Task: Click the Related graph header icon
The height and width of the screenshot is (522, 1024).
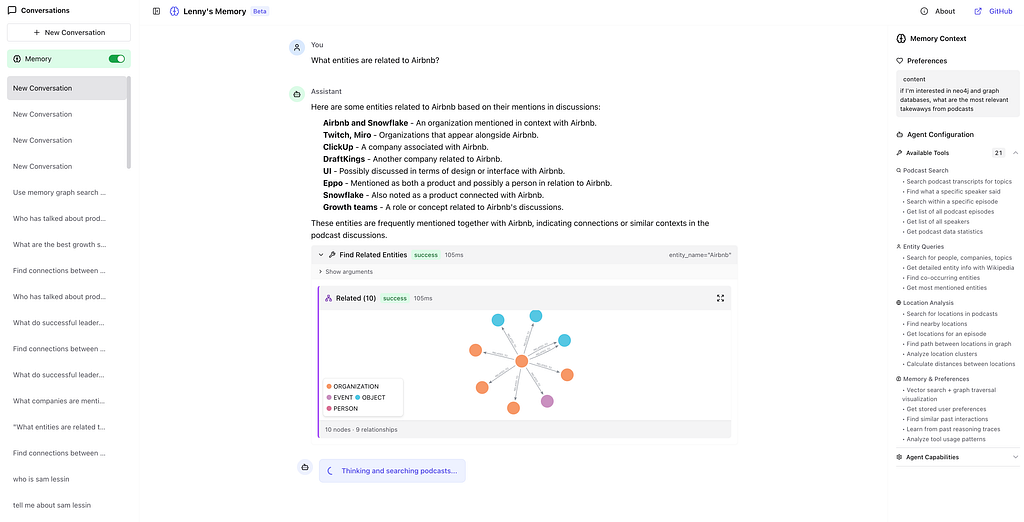Action: point(328,298)
